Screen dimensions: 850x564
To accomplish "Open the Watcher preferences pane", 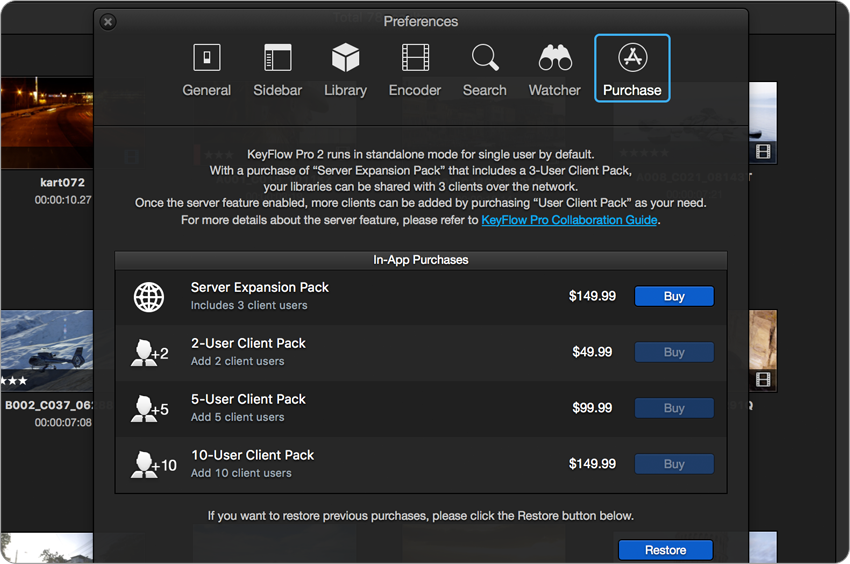I will (555, 69).
